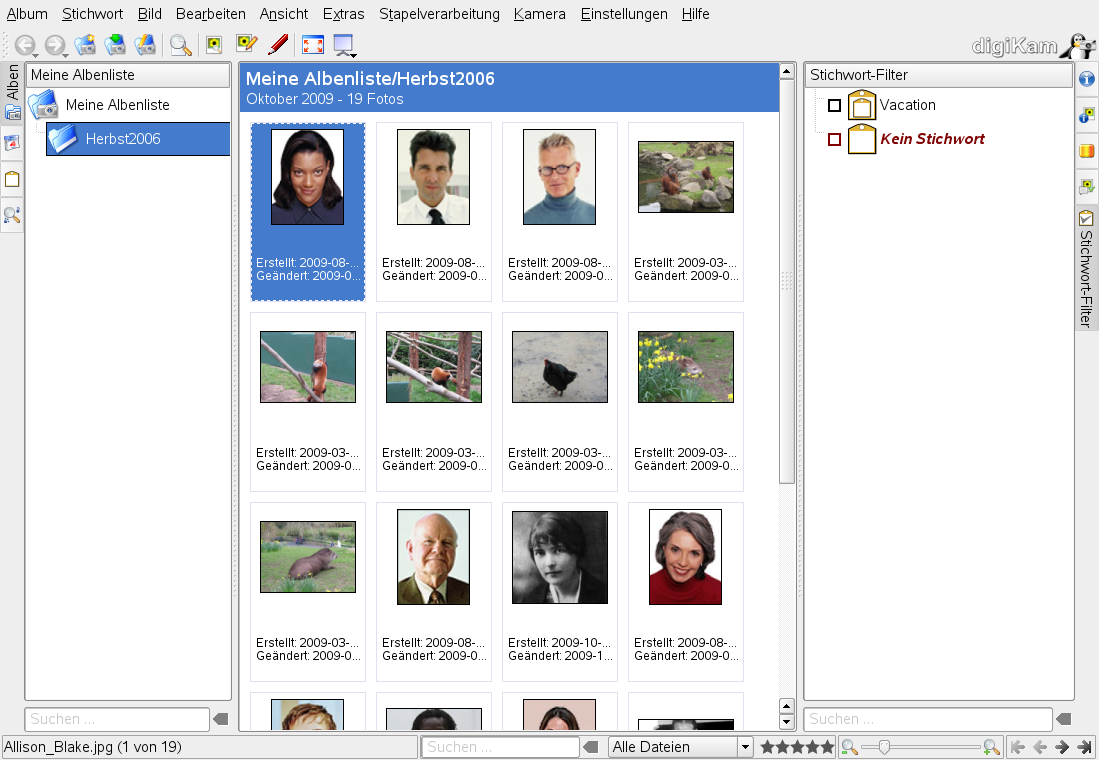Jump to the last image with status bar arrow
1099x760 pixels.
pyautogui.click(x=1085, y=747)
